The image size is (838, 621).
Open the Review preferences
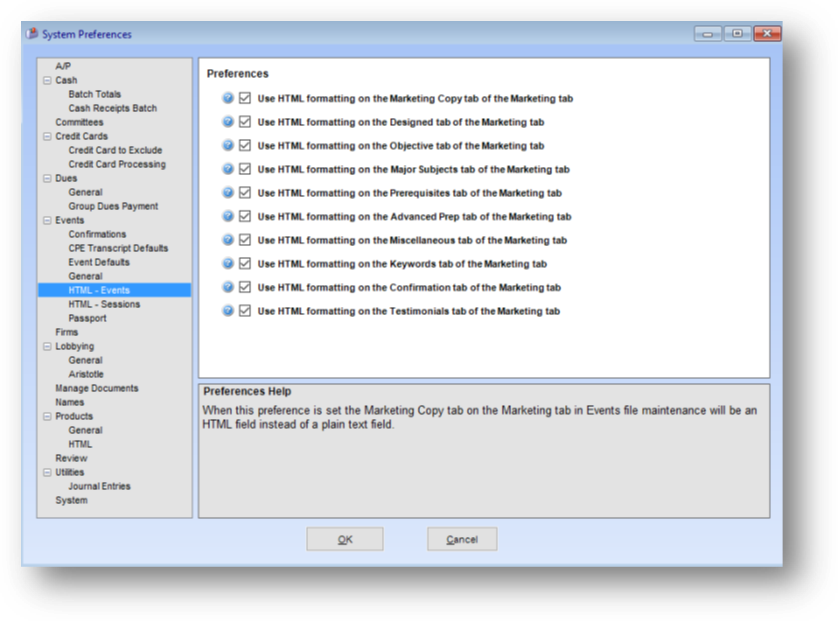point(71,459)
